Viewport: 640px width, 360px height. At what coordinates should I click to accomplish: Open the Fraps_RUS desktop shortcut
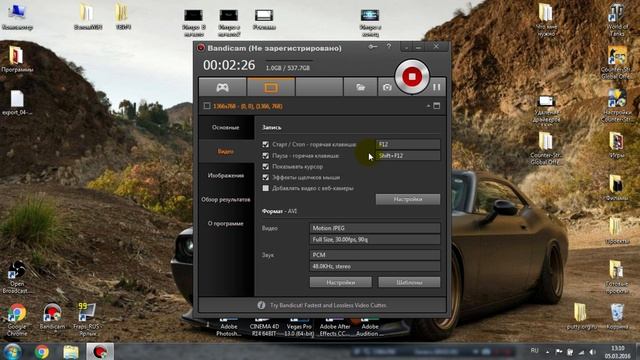pos(87,320)
